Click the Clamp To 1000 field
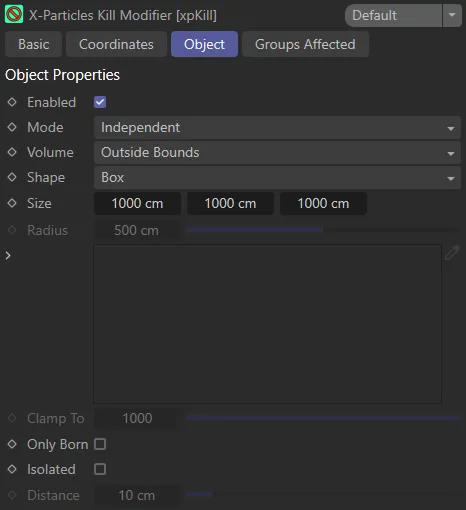The image size is (466, 510). [136, 418]
